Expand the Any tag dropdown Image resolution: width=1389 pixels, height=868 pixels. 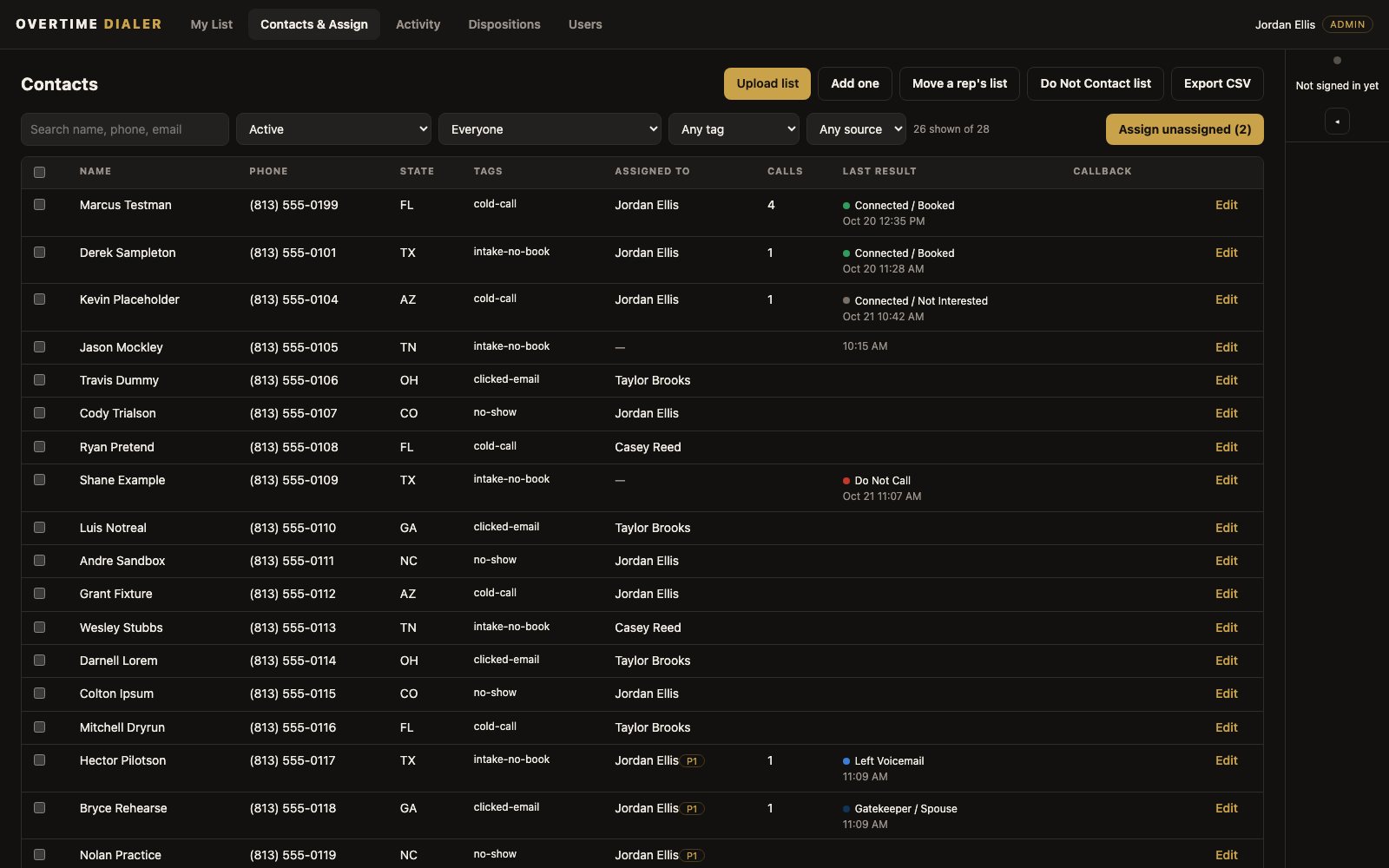pos(734,129)
